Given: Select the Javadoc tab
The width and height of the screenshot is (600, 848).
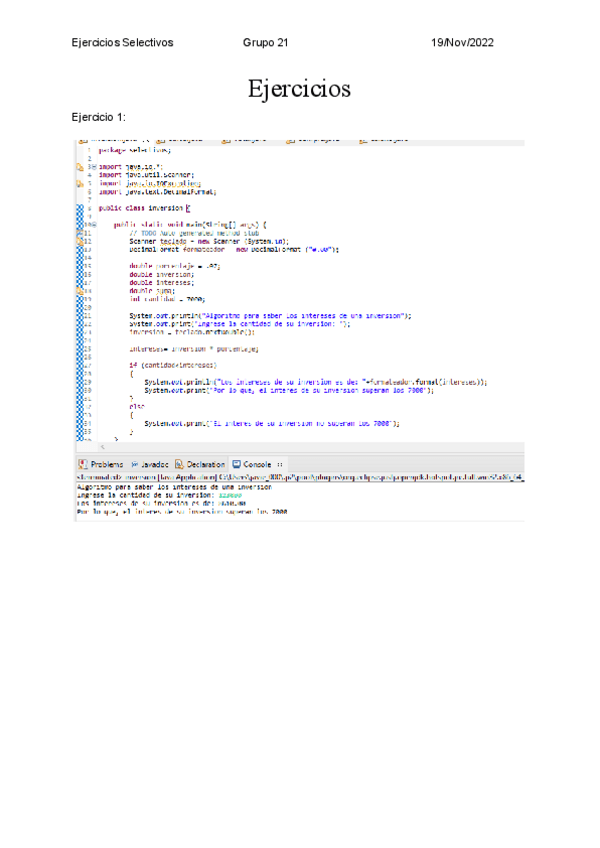Looking at the screenshot, I should tap(154, 464).
